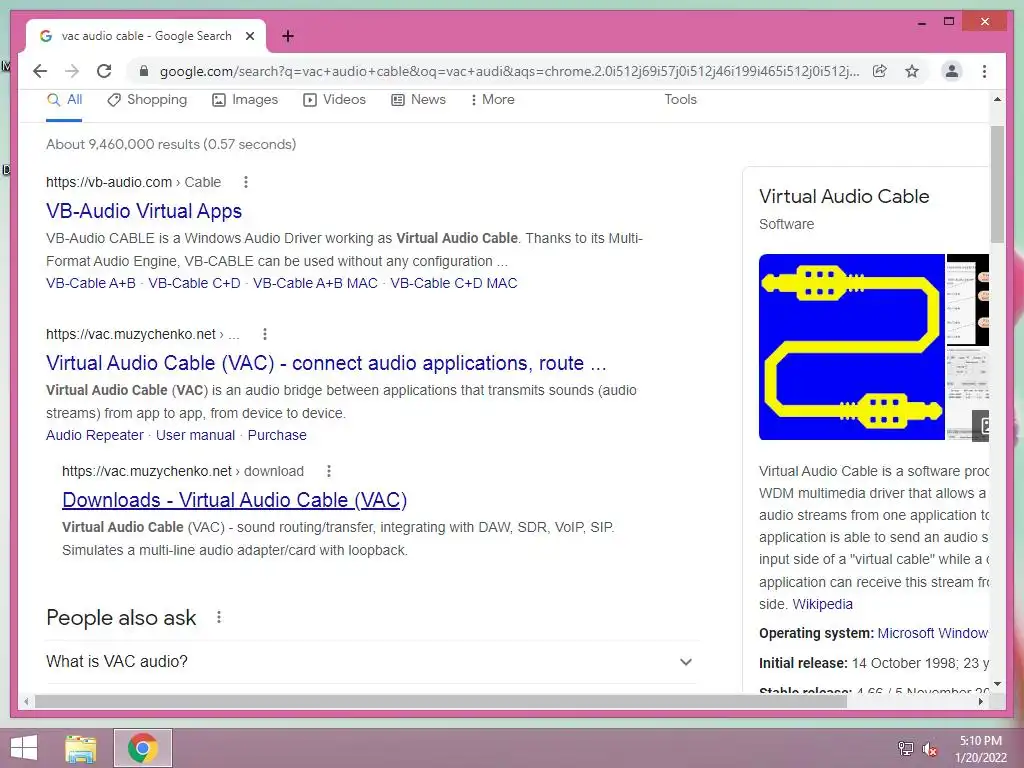
Task: Open options for muzychenko download result
Action: coord(328,472)
